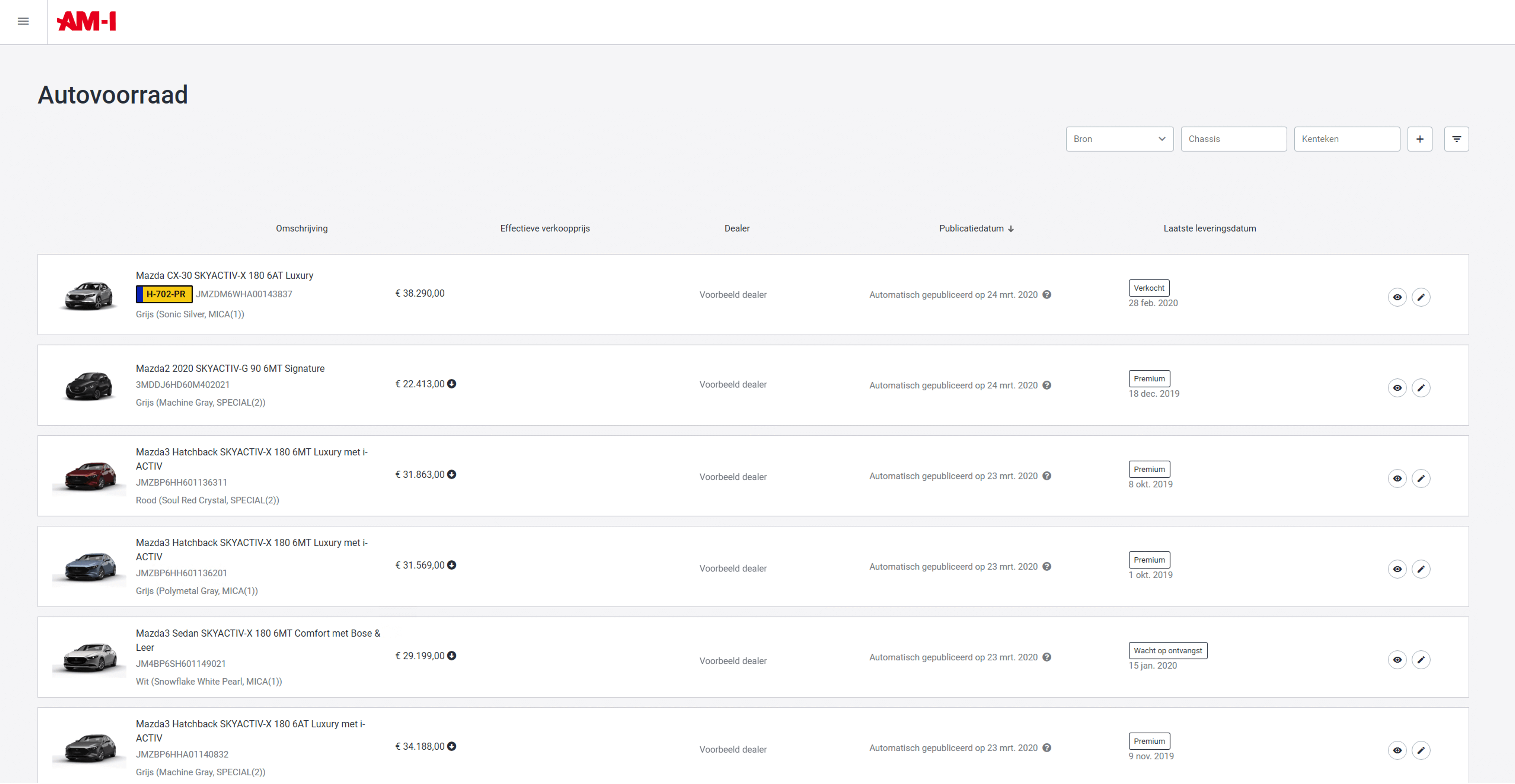Click the Verkocht status badge
1515x784 pixels.
click(x=1149, y=288)
